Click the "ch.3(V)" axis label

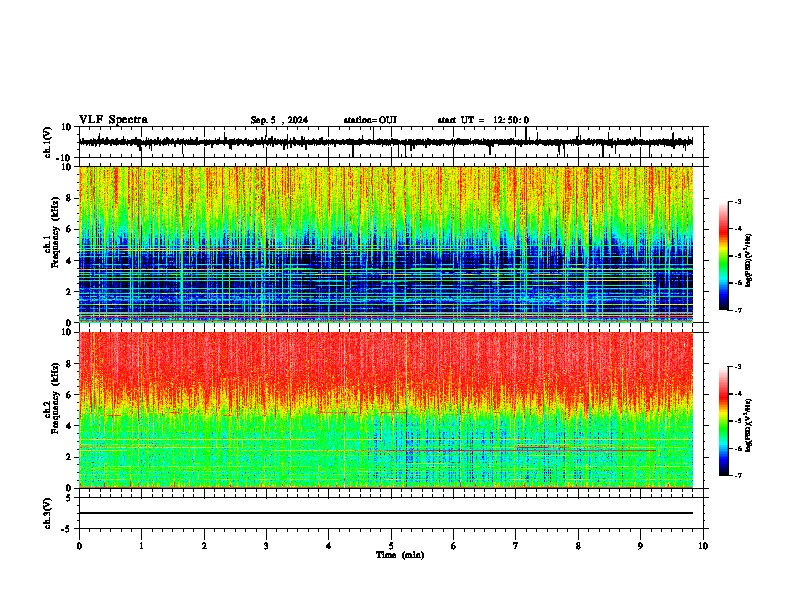pos(48,513)
